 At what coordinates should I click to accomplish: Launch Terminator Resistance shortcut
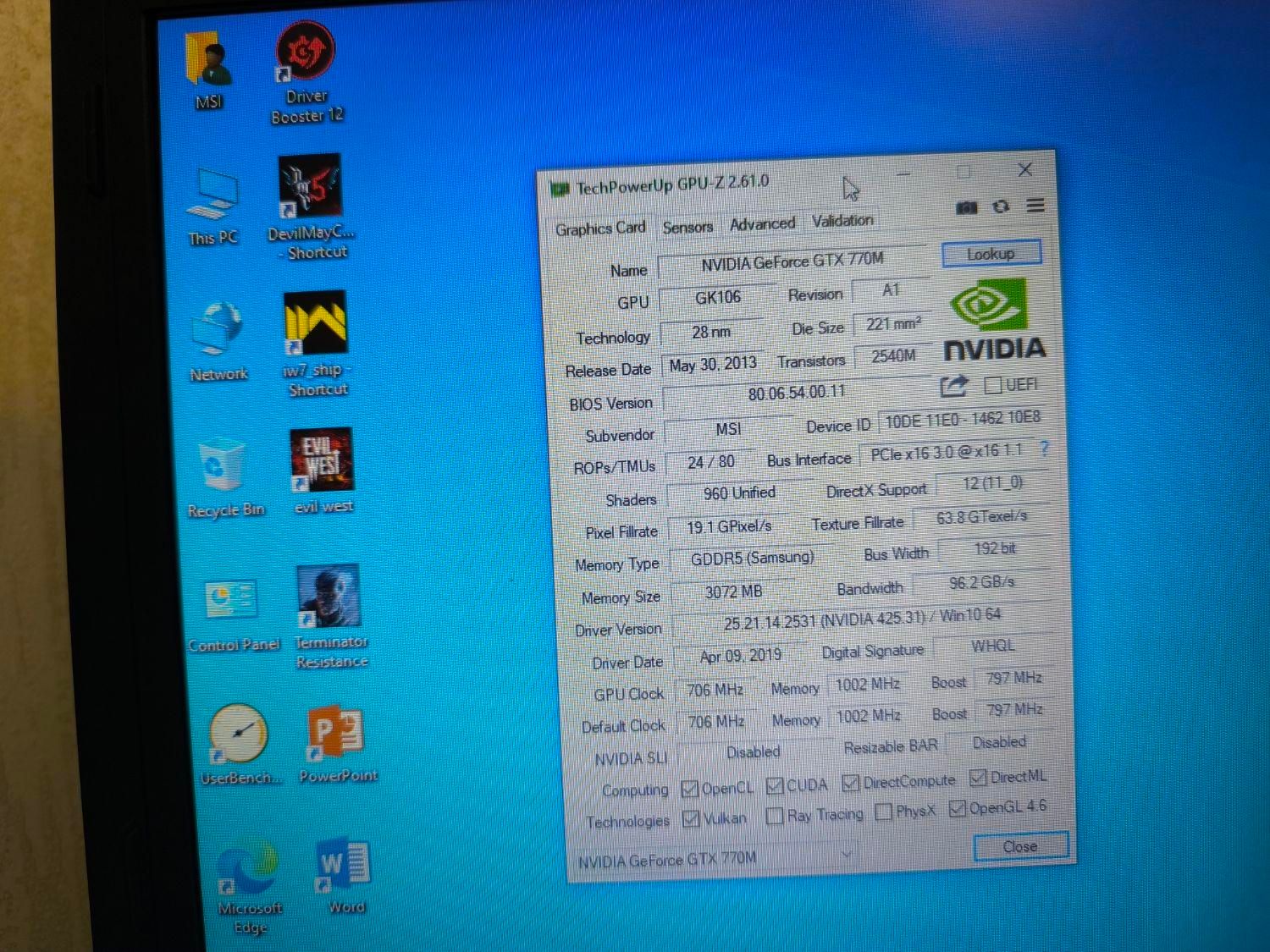tap(330, 617)
